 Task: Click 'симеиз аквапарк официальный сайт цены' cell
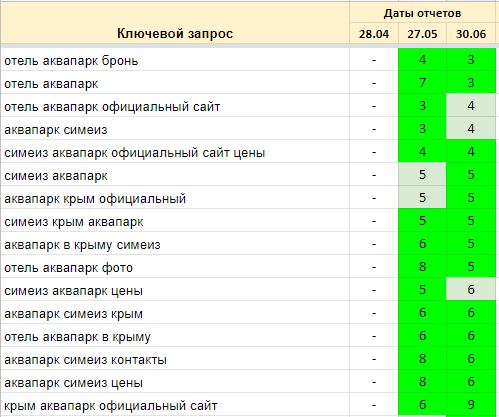coord(175,152)
